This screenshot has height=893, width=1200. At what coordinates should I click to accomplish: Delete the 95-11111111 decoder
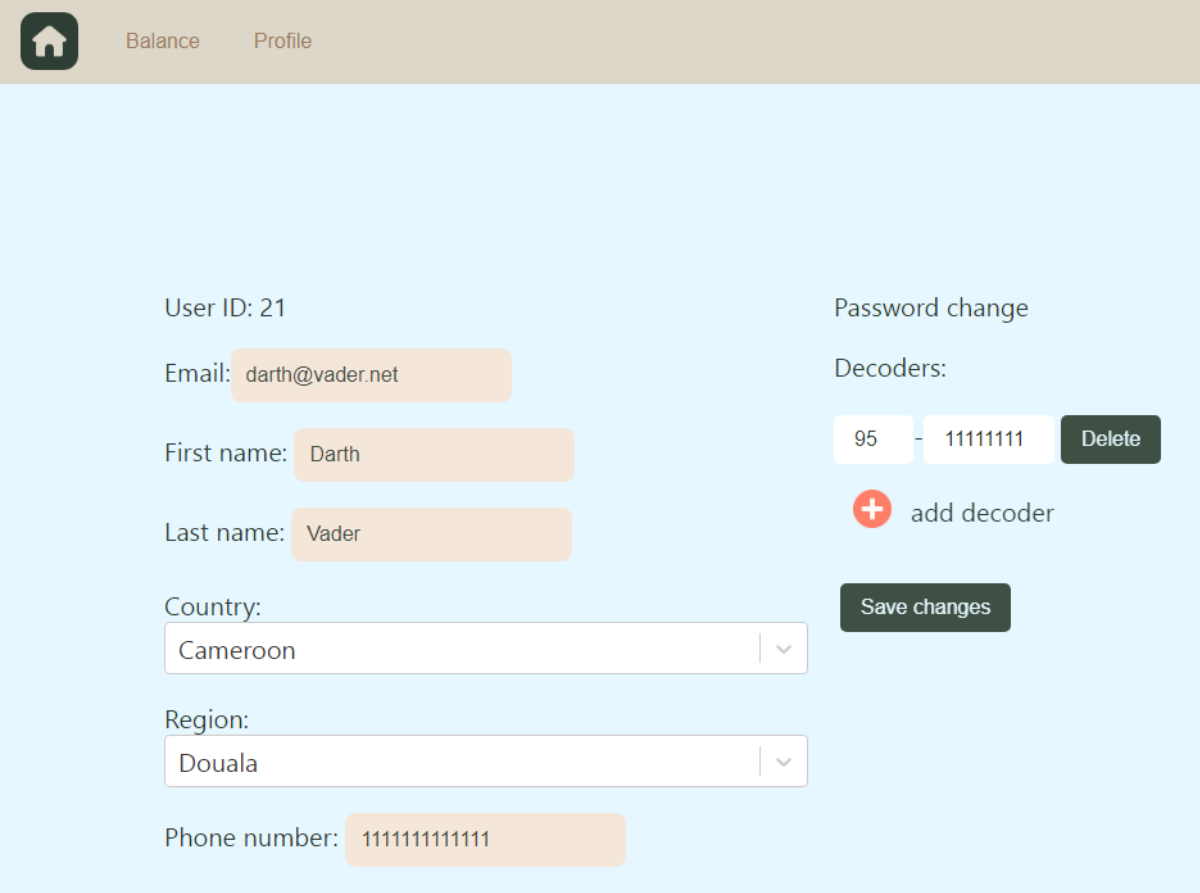[x=1110, y=440]
